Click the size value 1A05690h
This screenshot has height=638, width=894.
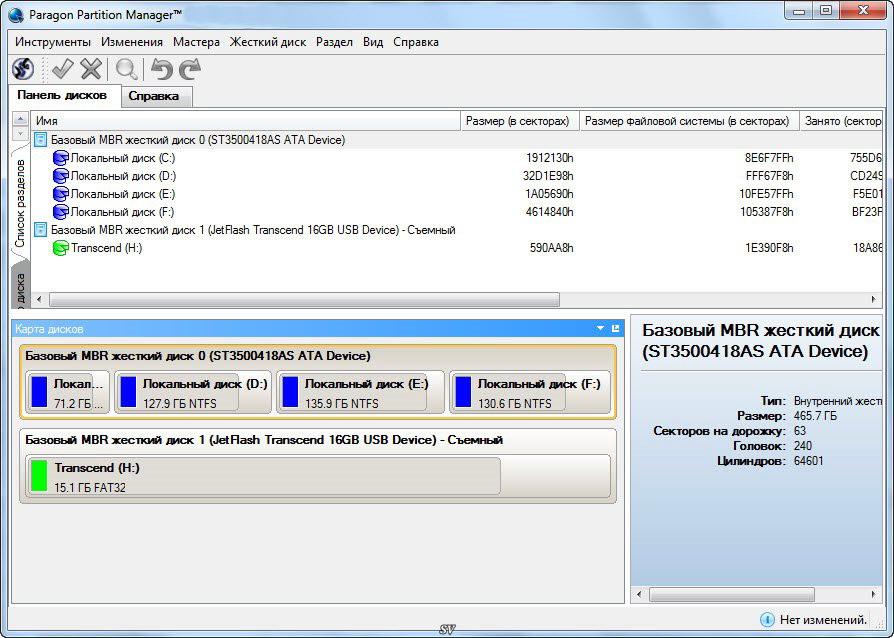[x=549, y=194]
